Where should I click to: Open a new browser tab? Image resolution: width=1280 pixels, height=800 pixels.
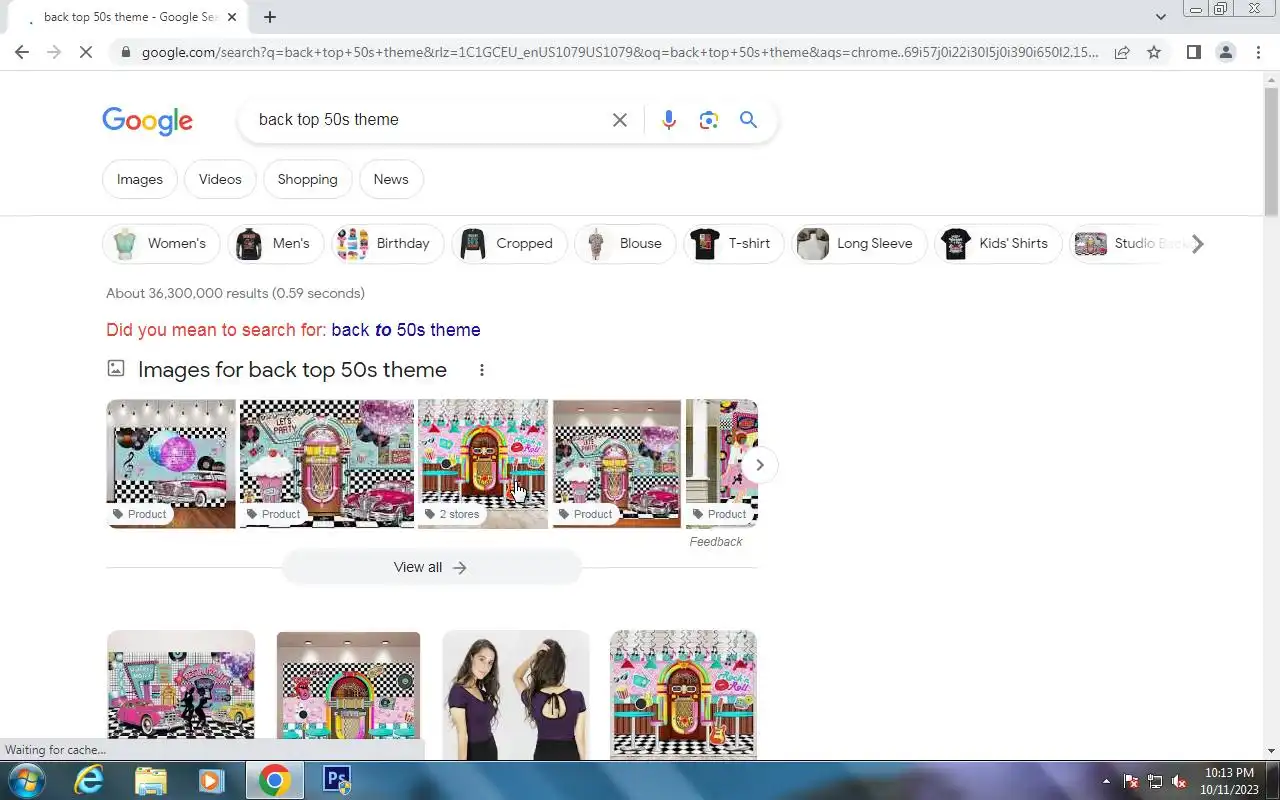pyautogui.click(x=270, y=17)
